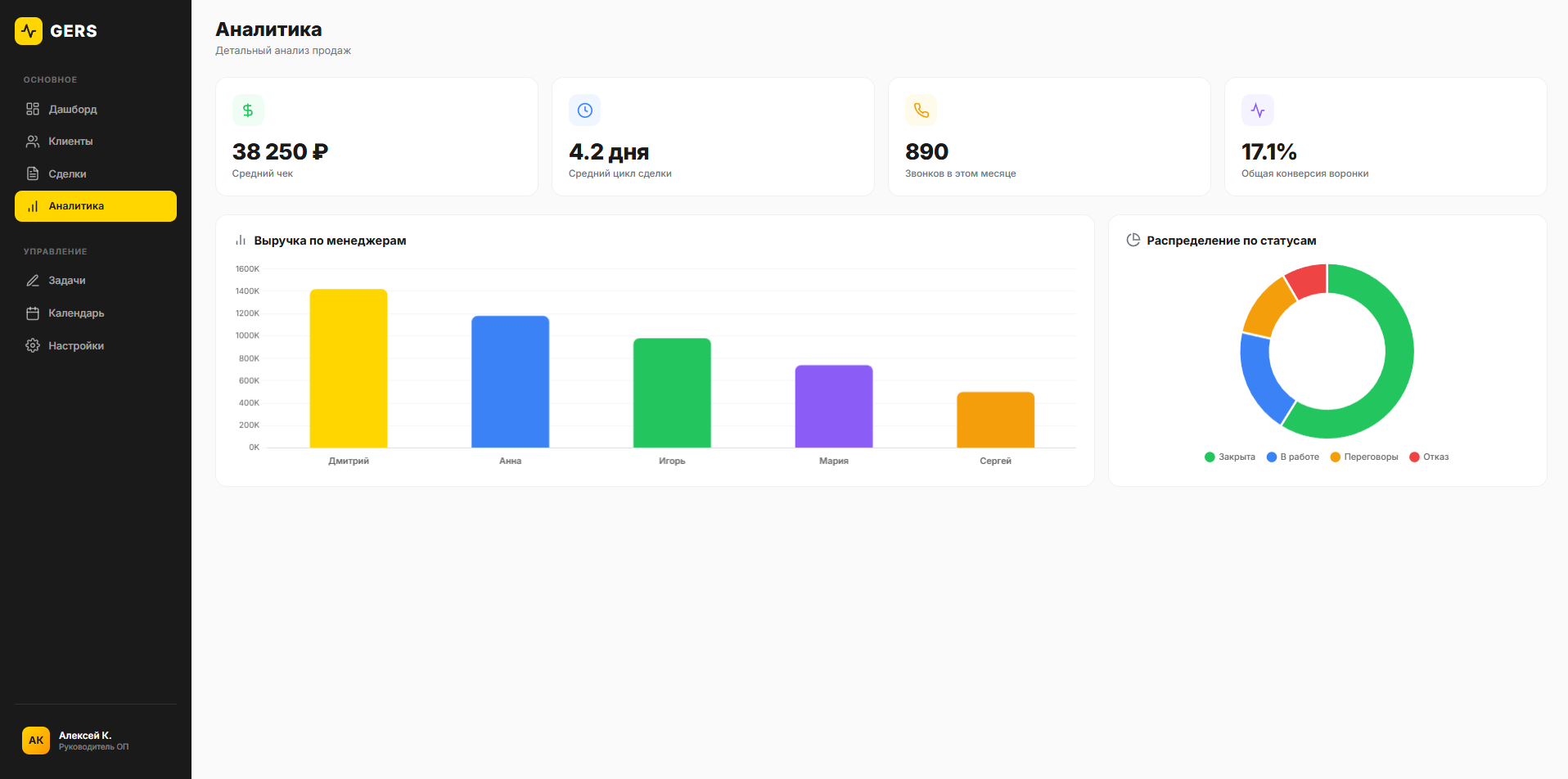Select the active Аналитика menu item
1568x779 pixels.
(x=96, y=206)
